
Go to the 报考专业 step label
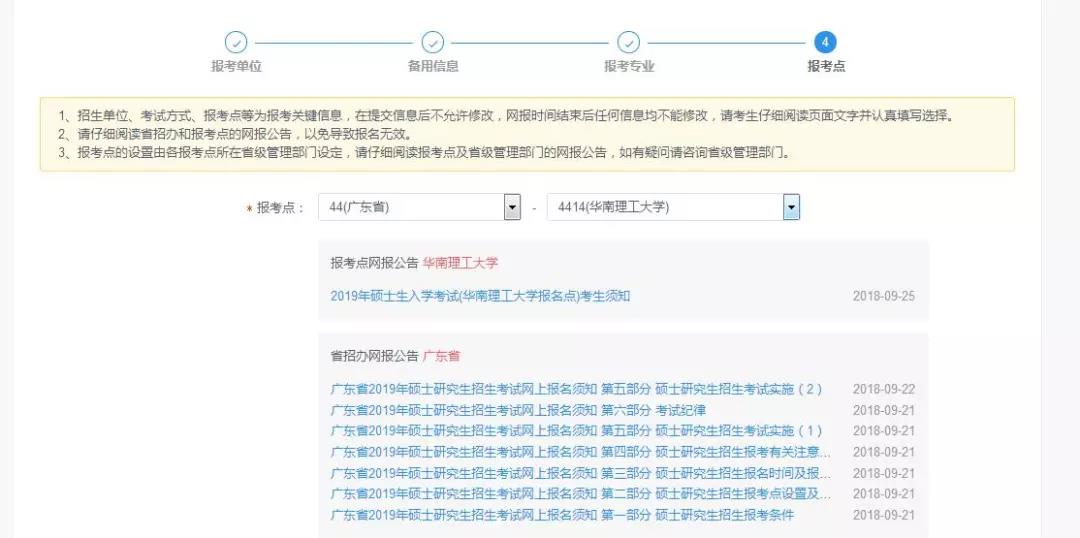tap(628, 66)
